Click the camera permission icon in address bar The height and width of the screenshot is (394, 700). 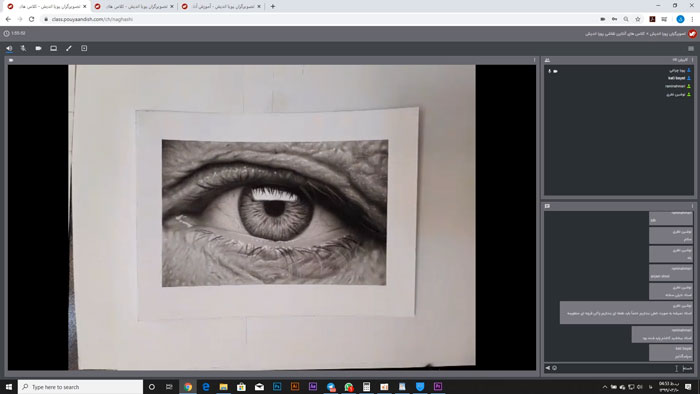tap(603, 19)
